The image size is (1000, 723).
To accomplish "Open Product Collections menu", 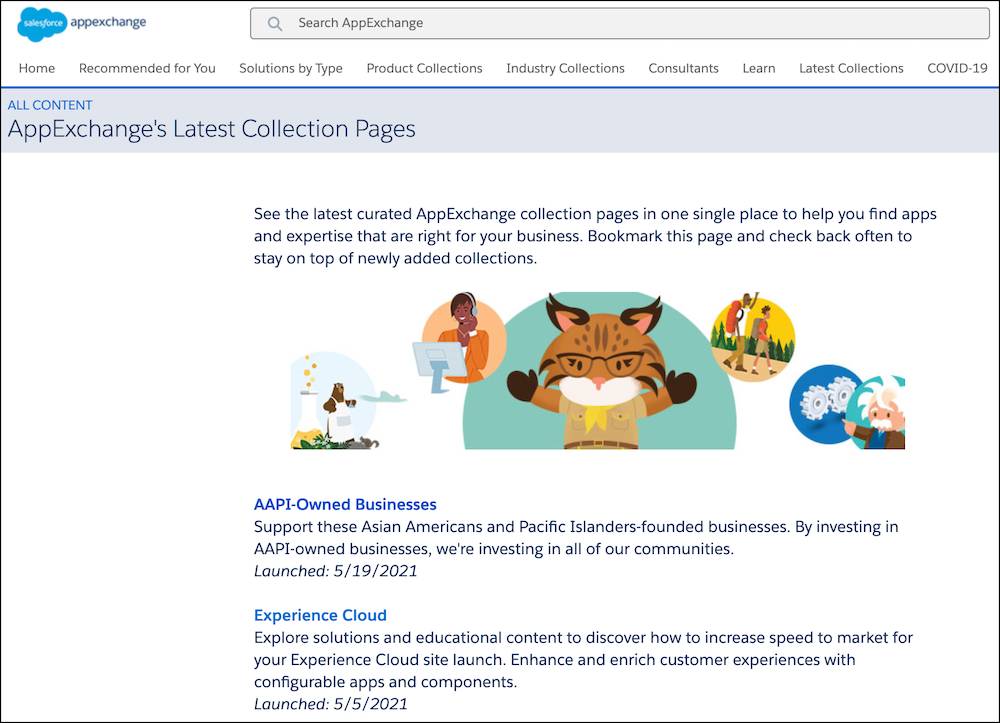I will (x=424, y=68).
